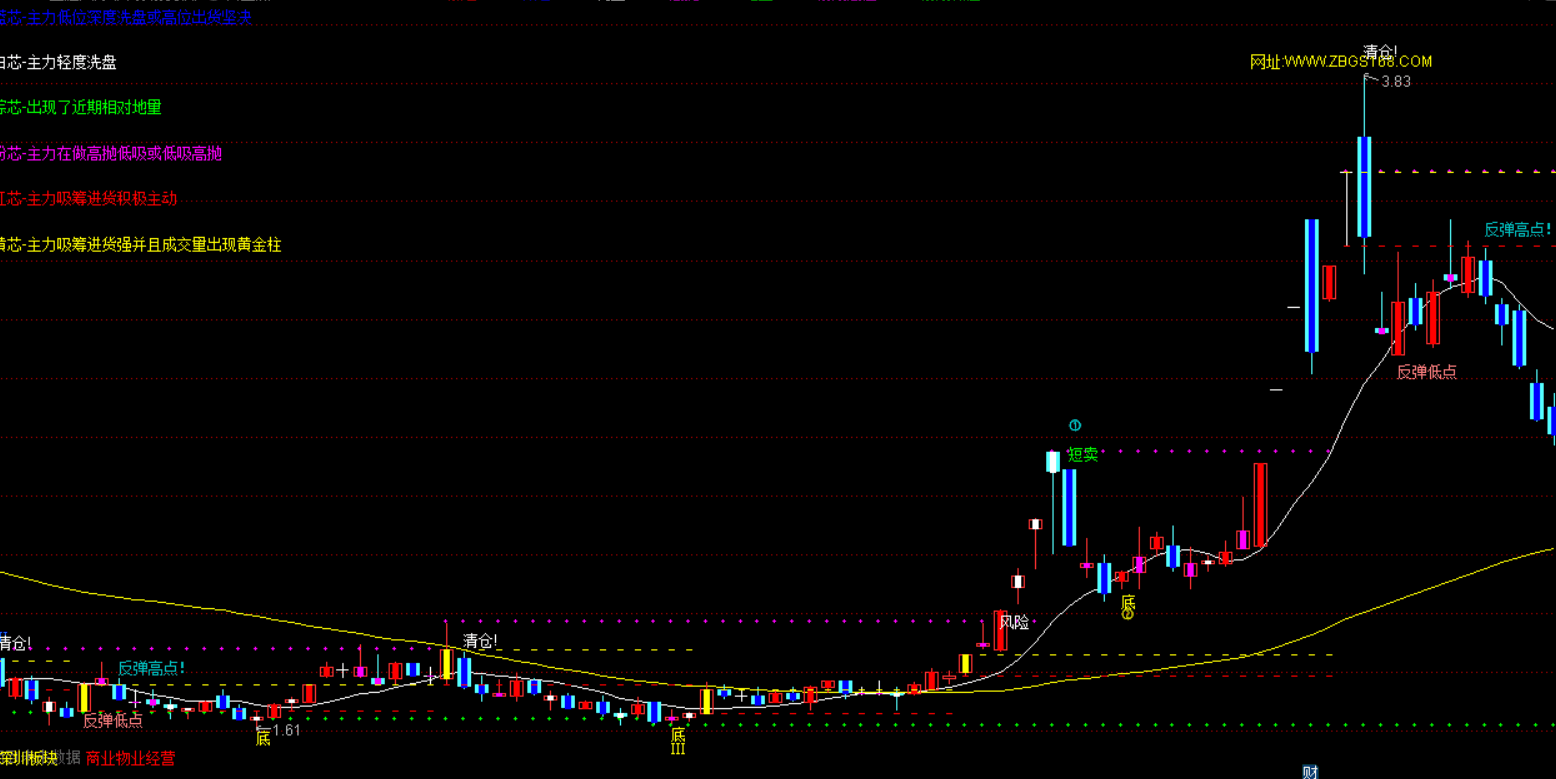Click the yellow 深圳板块 sector label
The image size is (1556, 779).
pyautogui.click(x=28, y=759)
